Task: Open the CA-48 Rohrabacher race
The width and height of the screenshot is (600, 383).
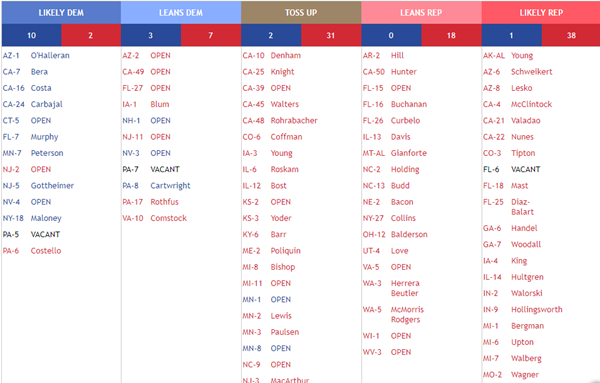Action: click(x=280, y=121)
